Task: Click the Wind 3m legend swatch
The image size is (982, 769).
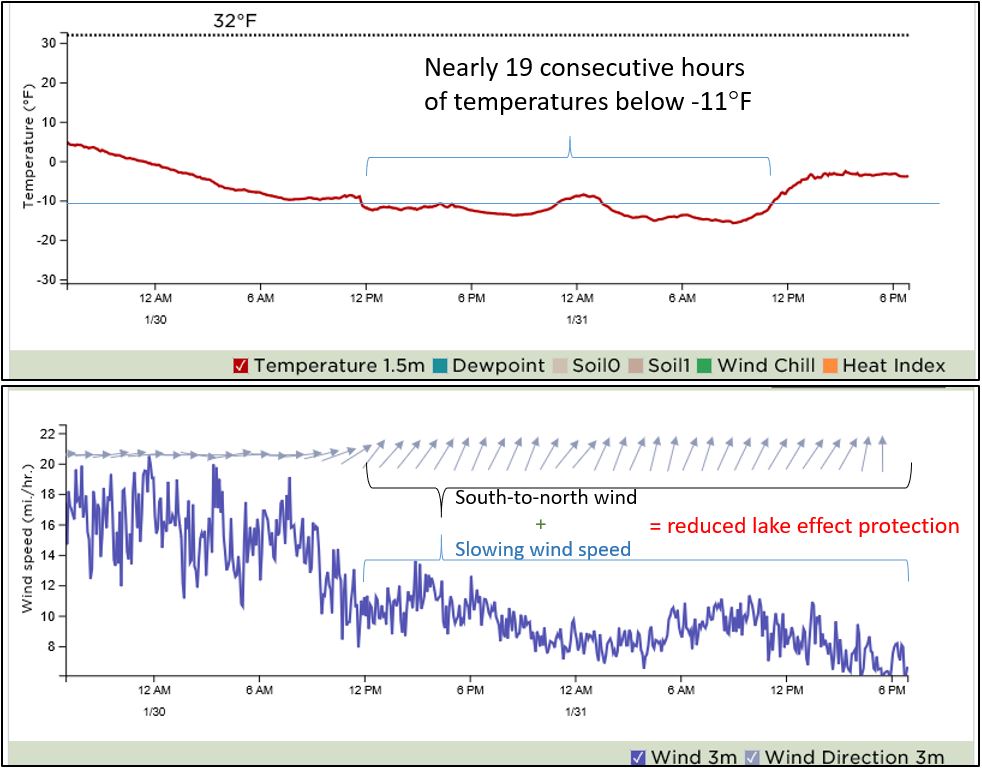Action: pos(637,757)
